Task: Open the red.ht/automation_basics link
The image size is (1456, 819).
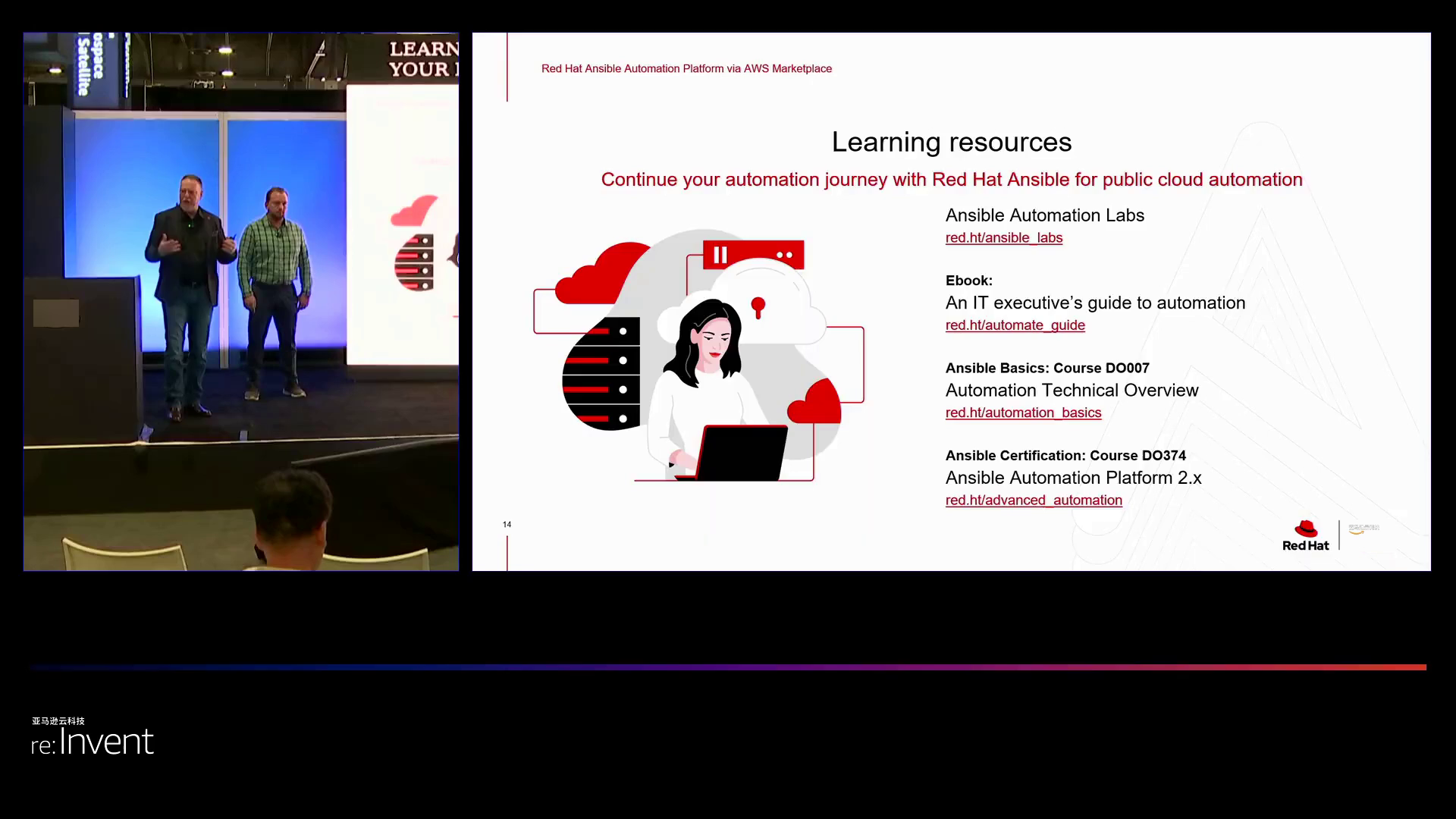Action: click(x=1023, y=413)
